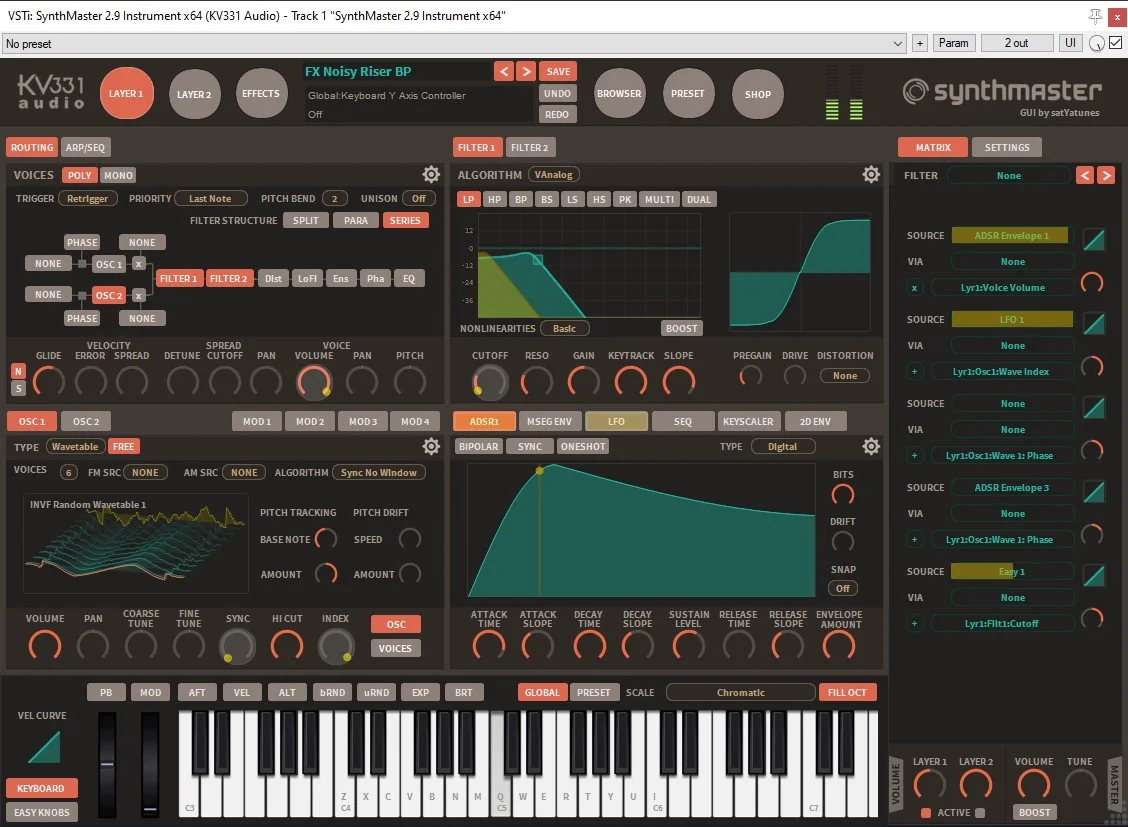This screenshot has height=827, width=1128.
Task: Open the algorithm panel settings gear
Action: [x=871, y=174]
